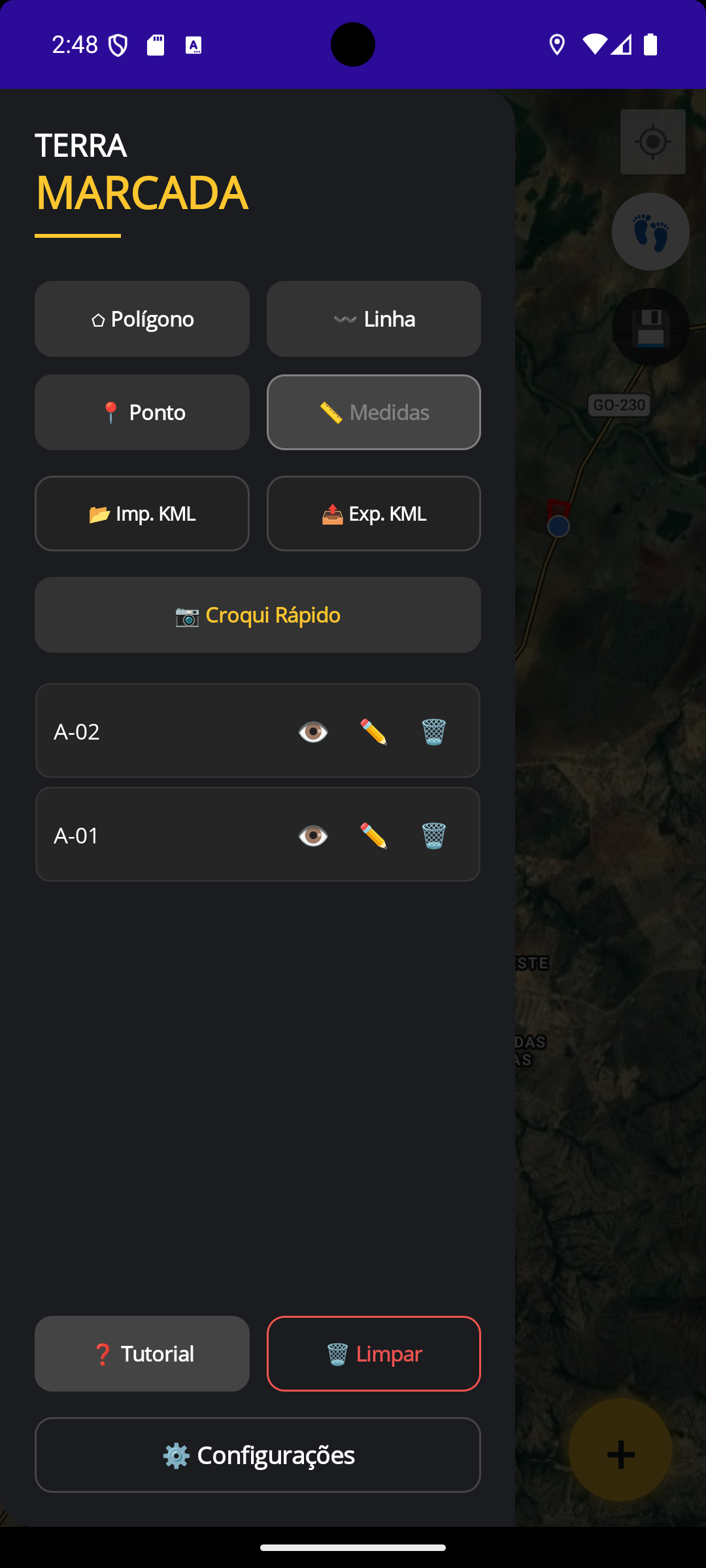Viewport: 706px width, 1568px height.
Task: Delete the A-01 area using the trash icon
Action: (433, 835)
